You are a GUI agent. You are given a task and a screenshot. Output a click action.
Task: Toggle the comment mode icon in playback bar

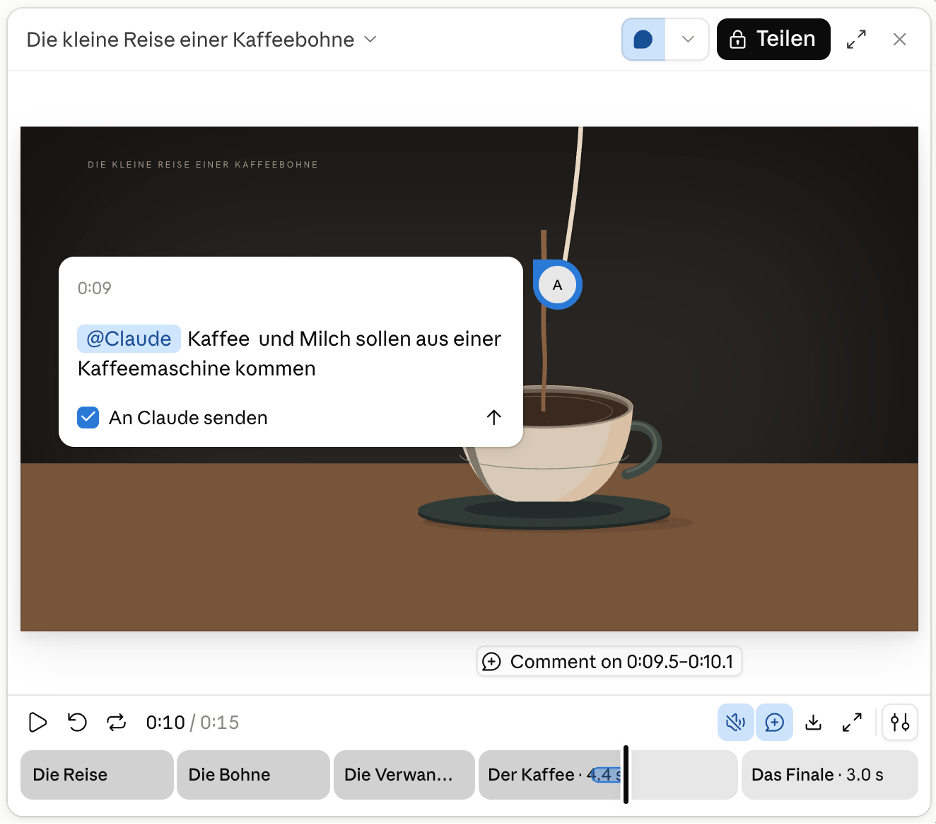click(x=774, y=722)
